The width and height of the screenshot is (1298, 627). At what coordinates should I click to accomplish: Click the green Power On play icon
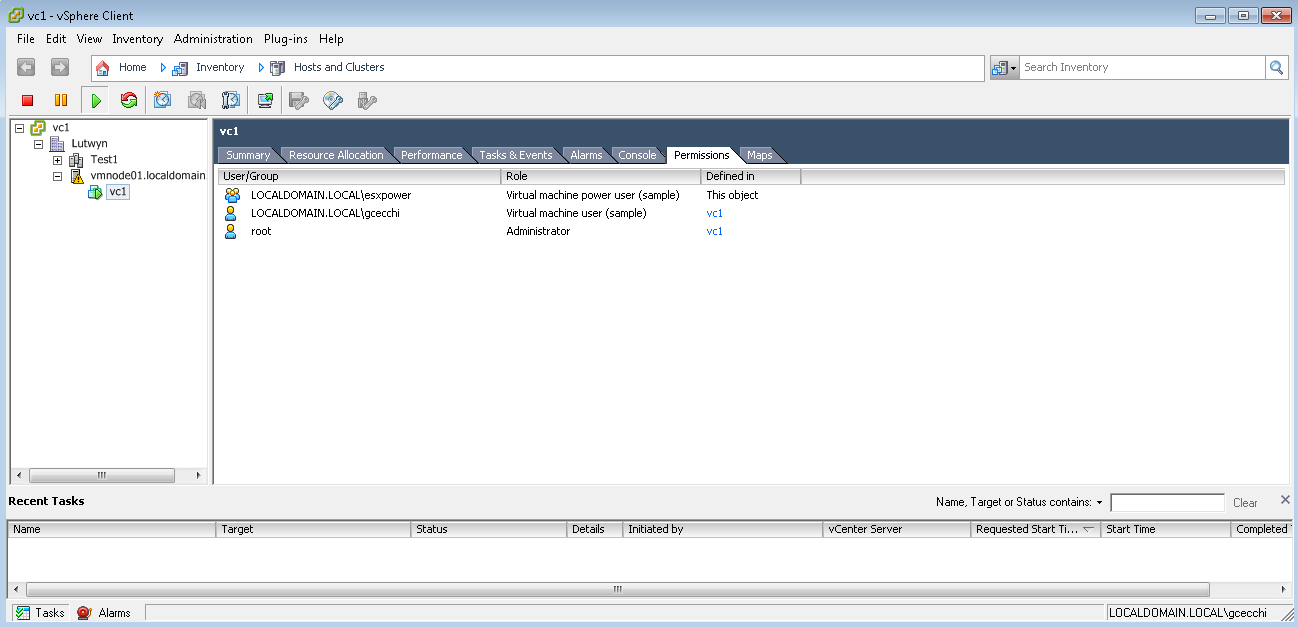click(x=96, y=100)
